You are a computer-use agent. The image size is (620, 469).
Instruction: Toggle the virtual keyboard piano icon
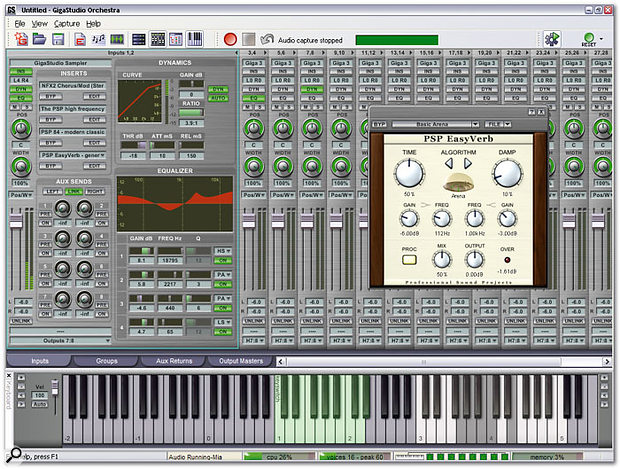coord(195,39)
